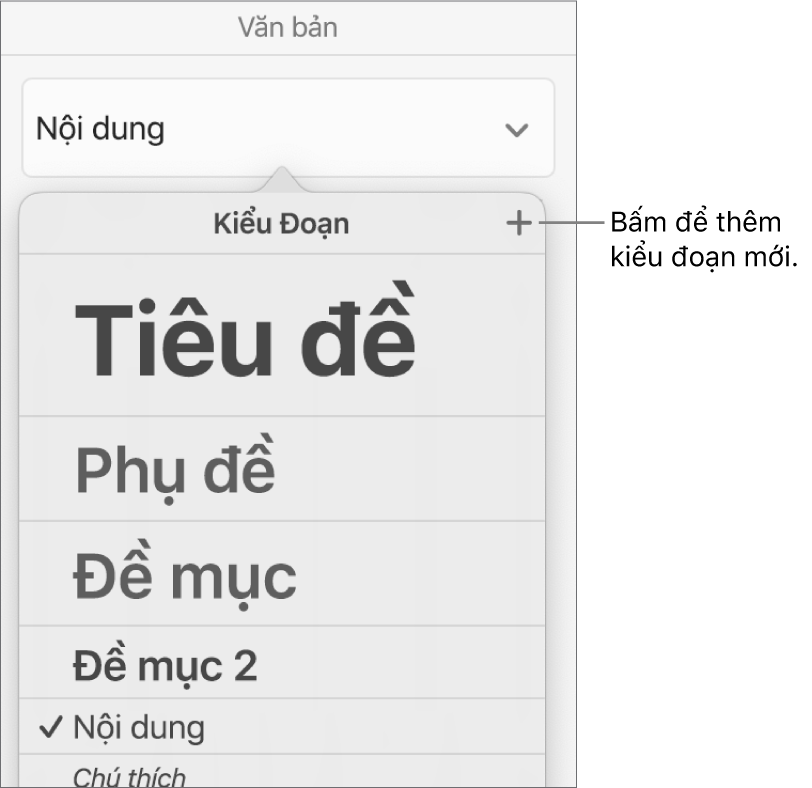Select the checked Nội dung style row
Viewport: 812px width, 788px height.
point(282,726)
